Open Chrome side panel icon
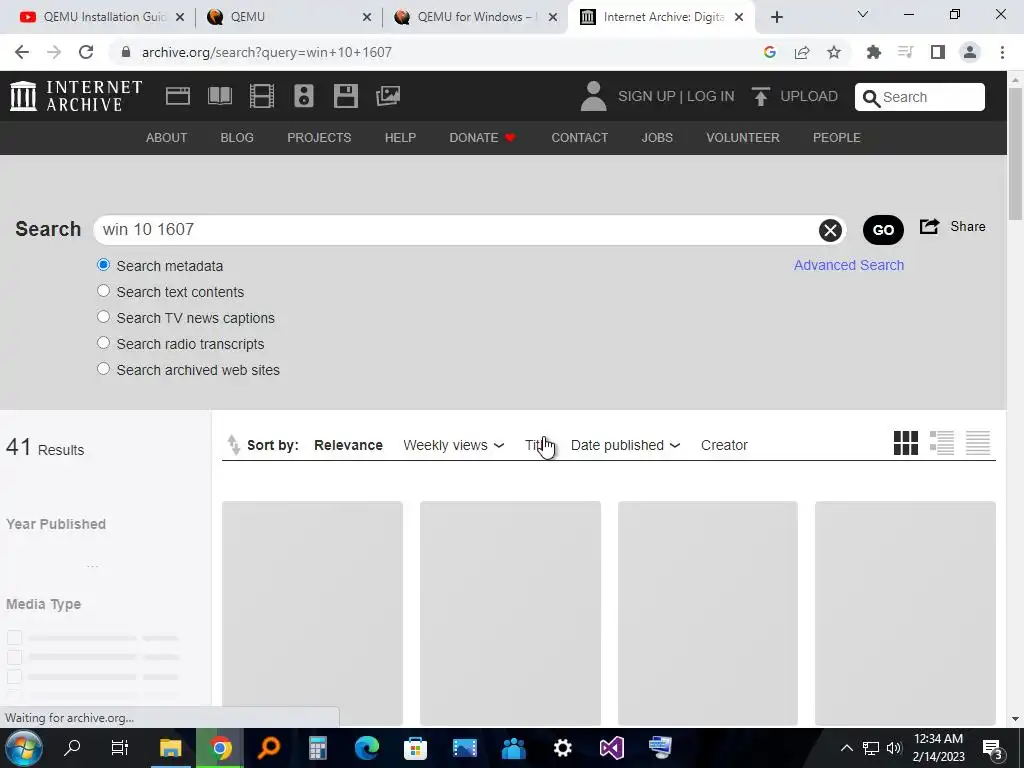This screenshot has width=1024, height=768. point(938,52)
